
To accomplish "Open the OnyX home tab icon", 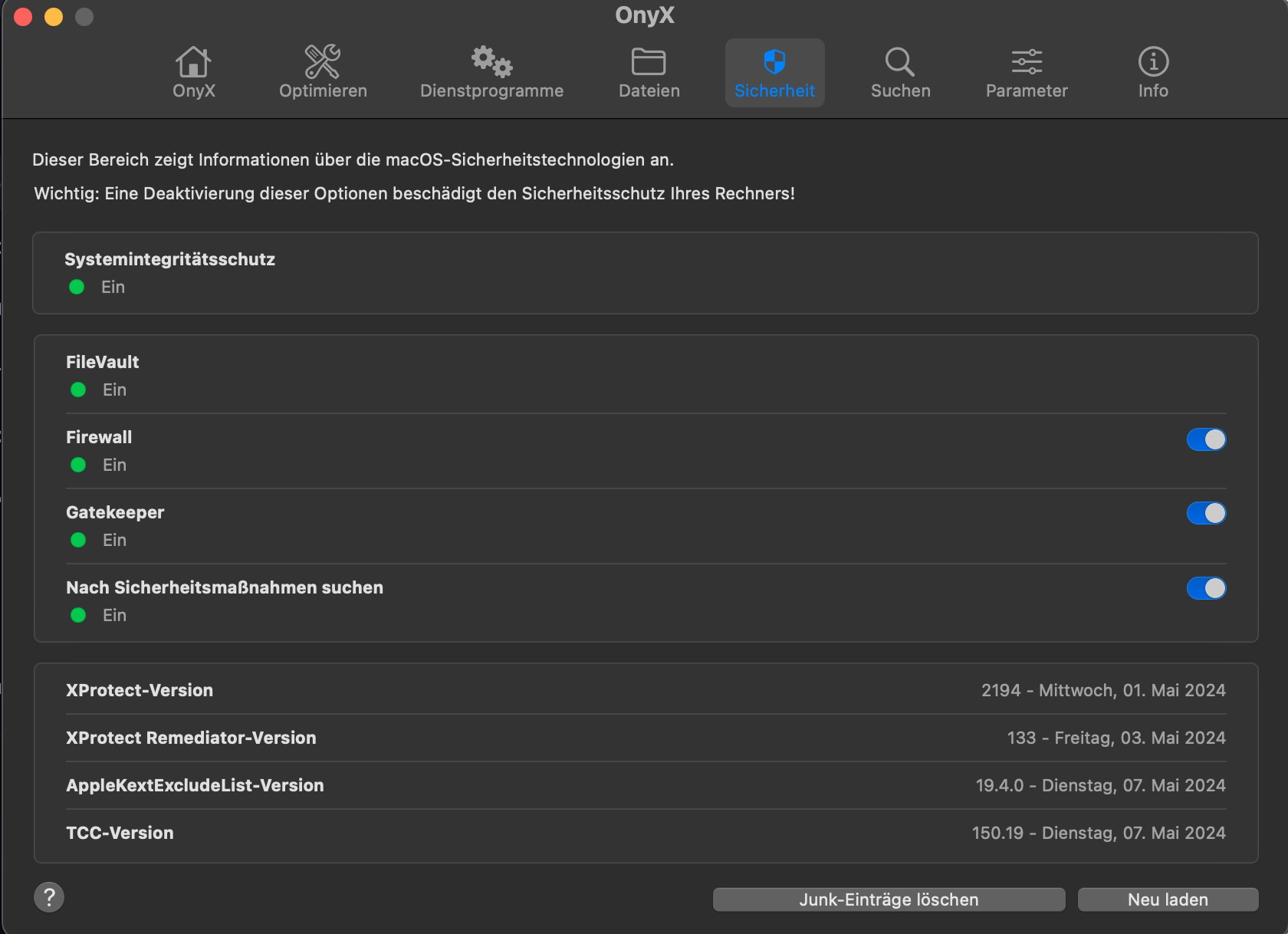I will [193, 62].
